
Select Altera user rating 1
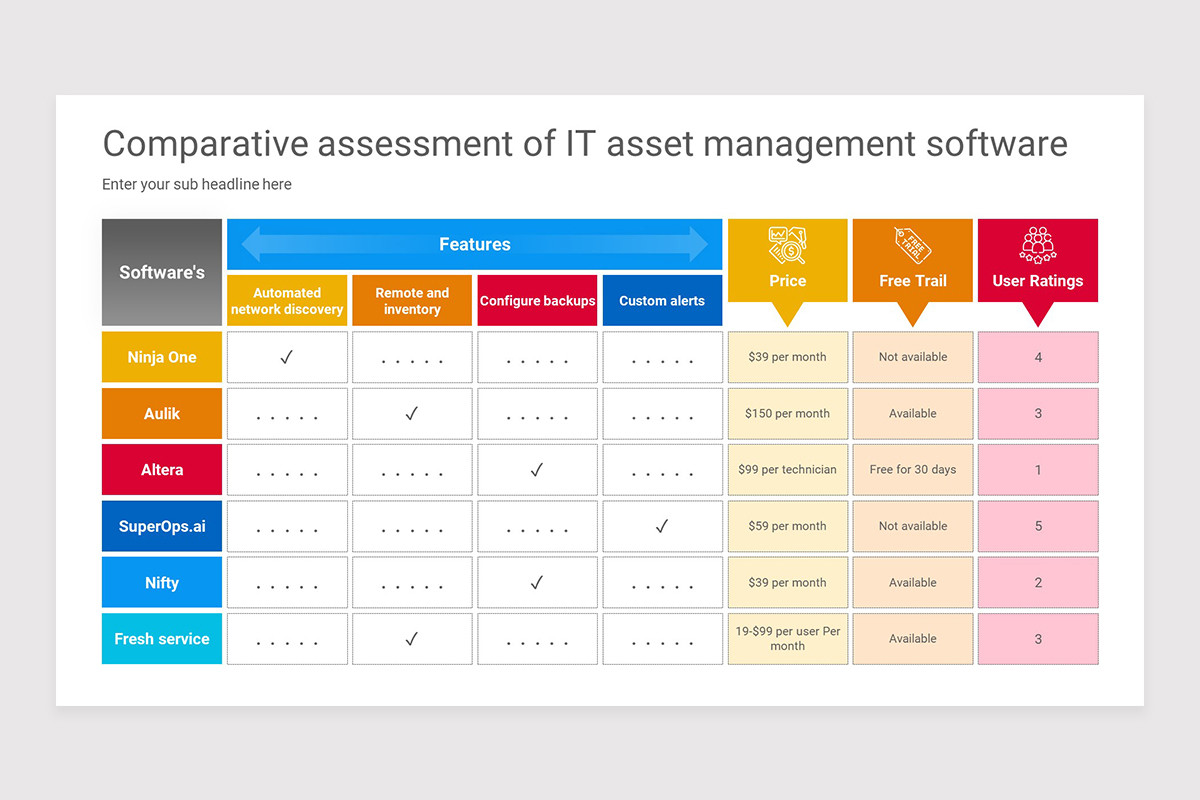pyautogui.click(x=1038, y=469)
